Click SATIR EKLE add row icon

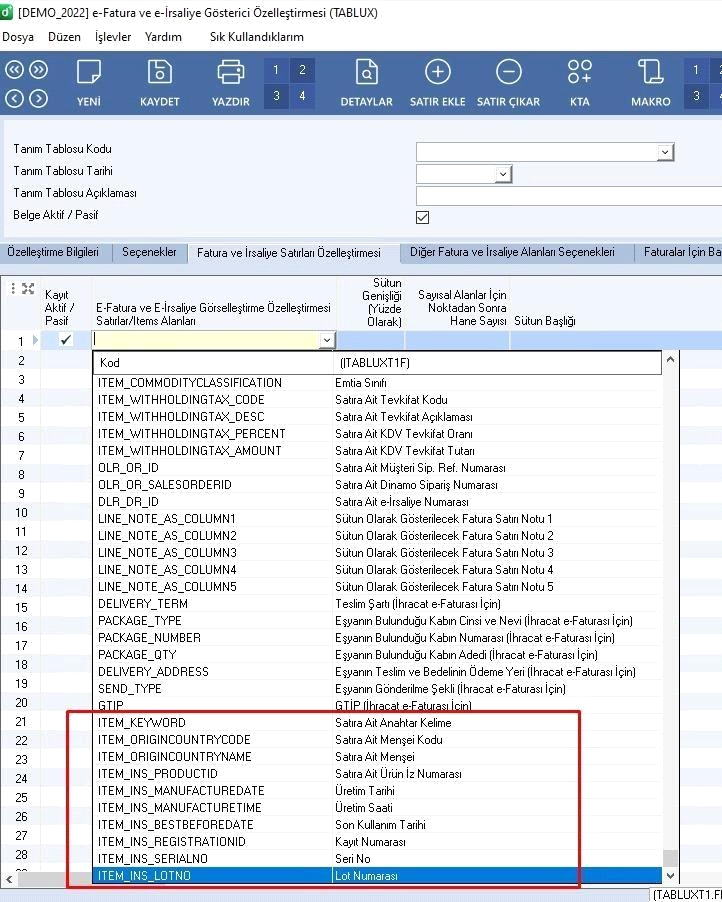tap(438, 82)
